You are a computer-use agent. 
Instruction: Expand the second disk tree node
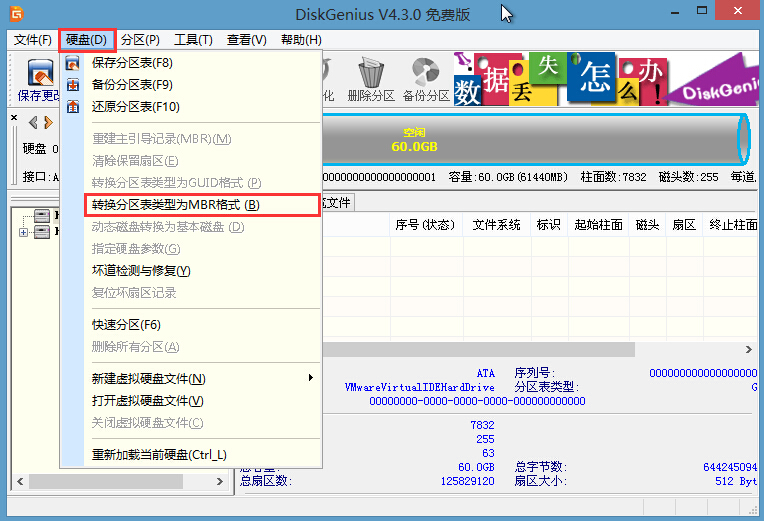pyautogui.click(x=23, y=232)
